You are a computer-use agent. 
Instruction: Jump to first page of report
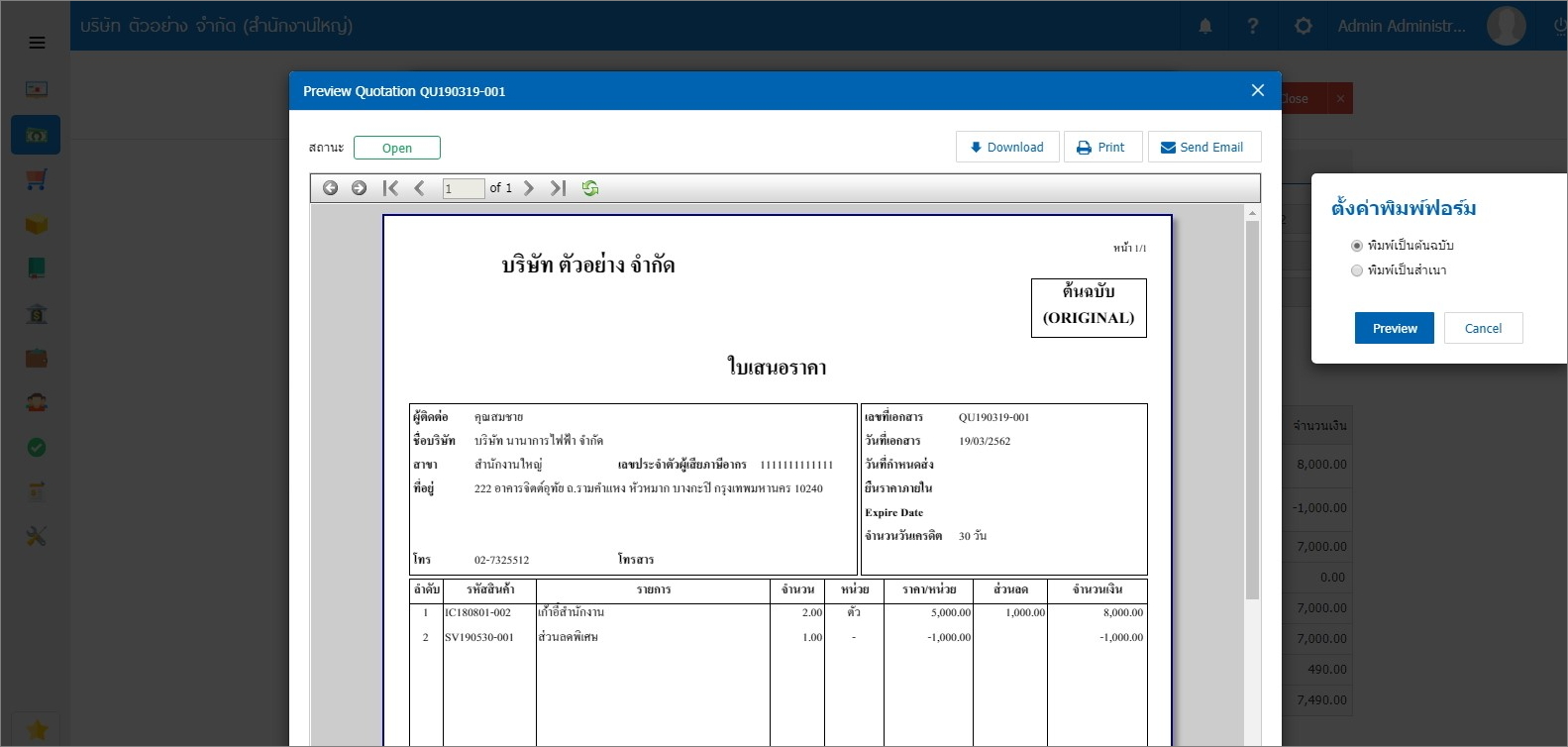coord(390,188)
